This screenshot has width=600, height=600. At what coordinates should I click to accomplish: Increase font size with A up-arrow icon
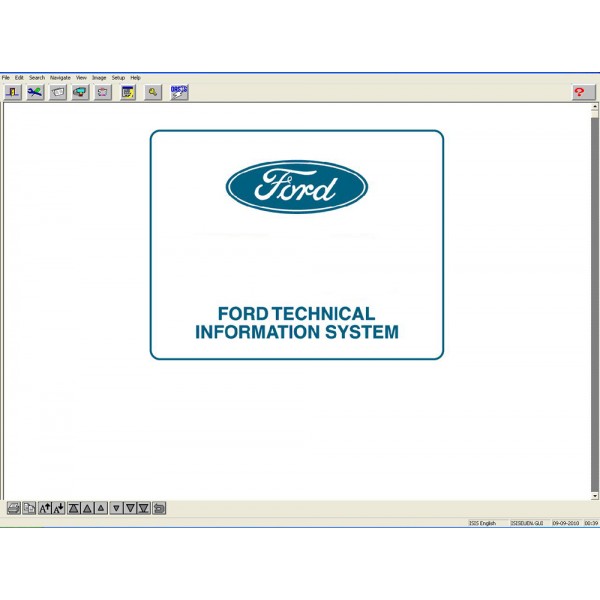point(45,508)
